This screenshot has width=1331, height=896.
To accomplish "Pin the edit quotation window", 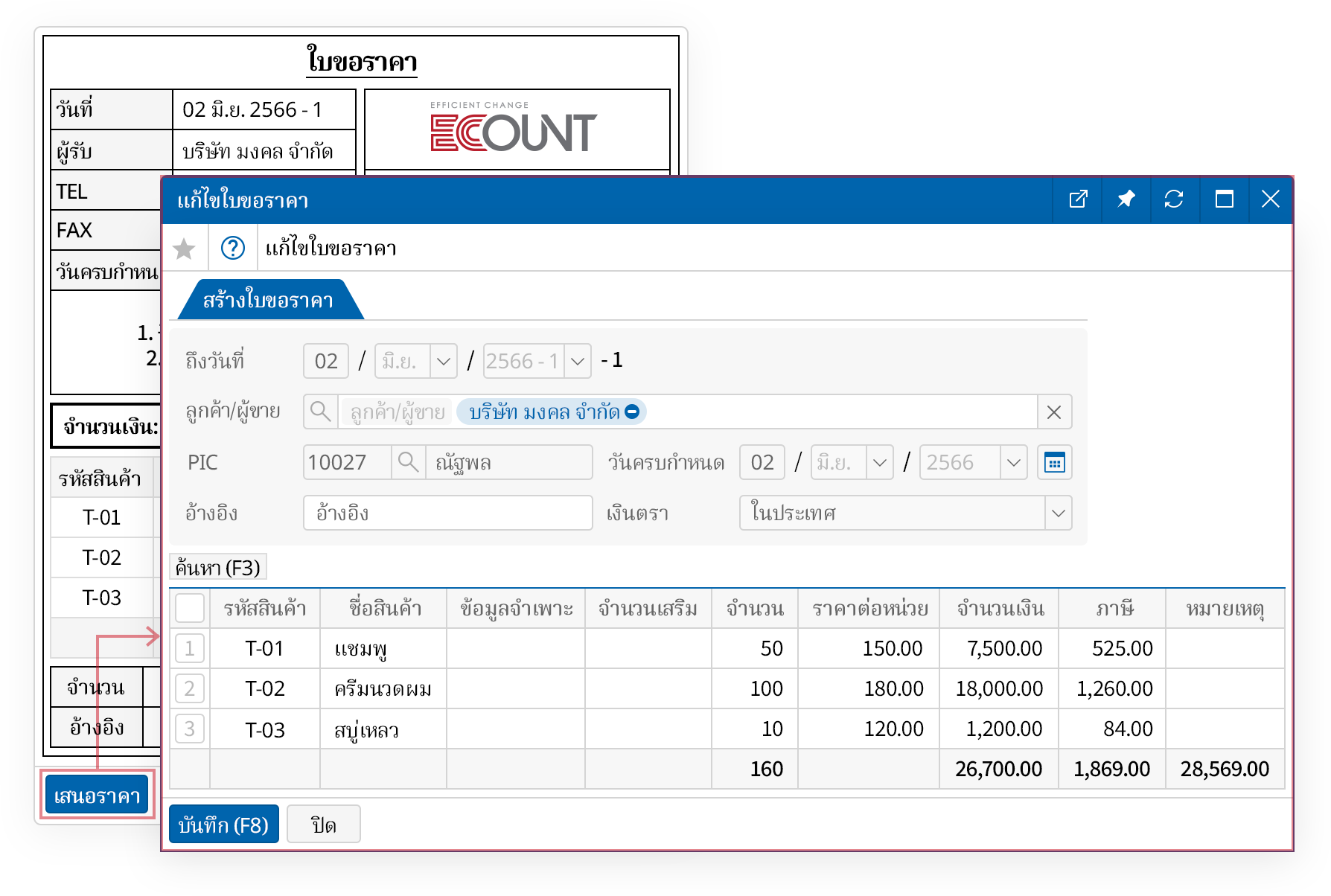I will coord(1126,199).
